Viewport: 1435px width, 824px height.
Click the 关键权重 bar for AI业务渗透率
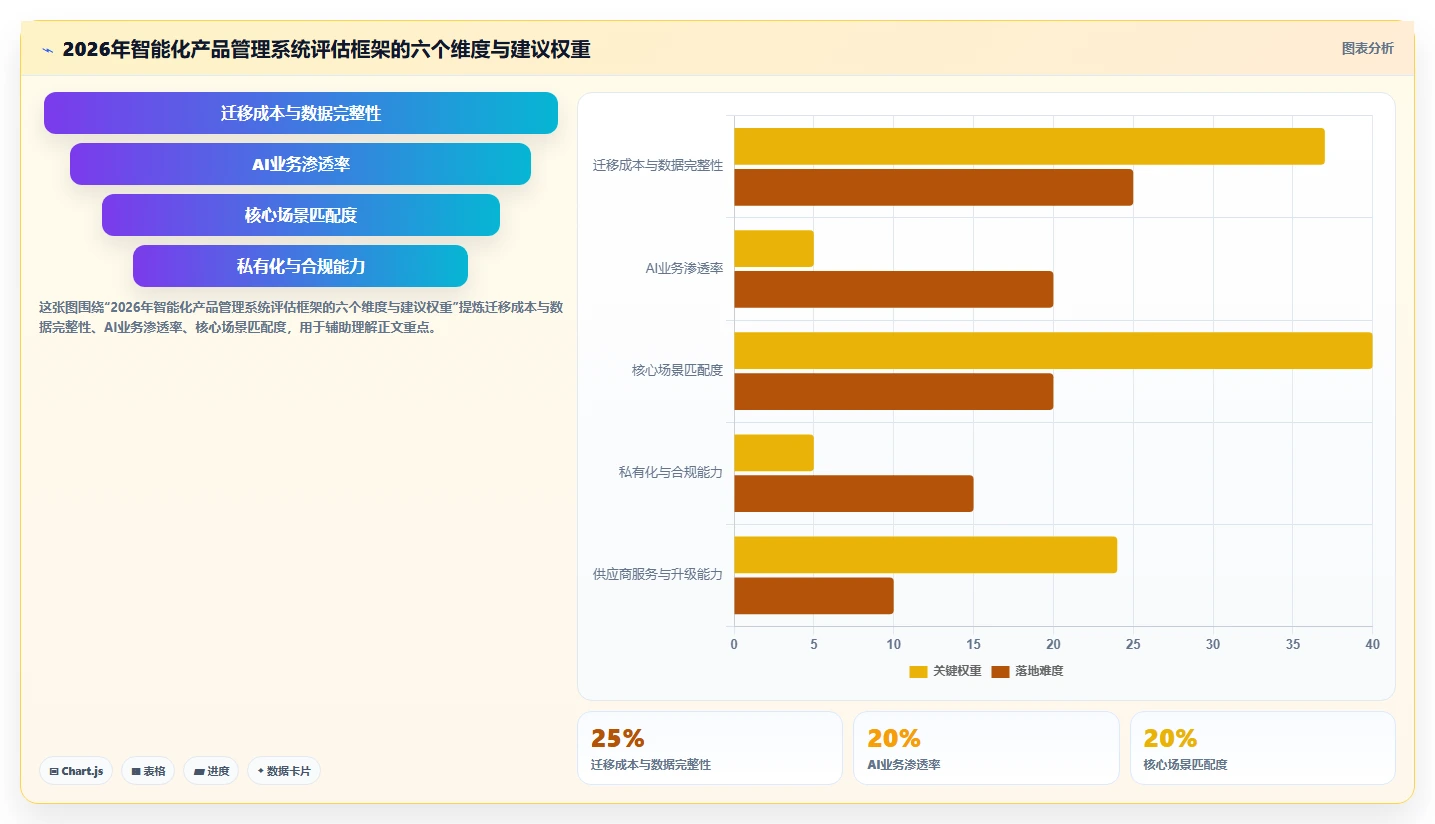pyautogui.click(x=774, y=248)
